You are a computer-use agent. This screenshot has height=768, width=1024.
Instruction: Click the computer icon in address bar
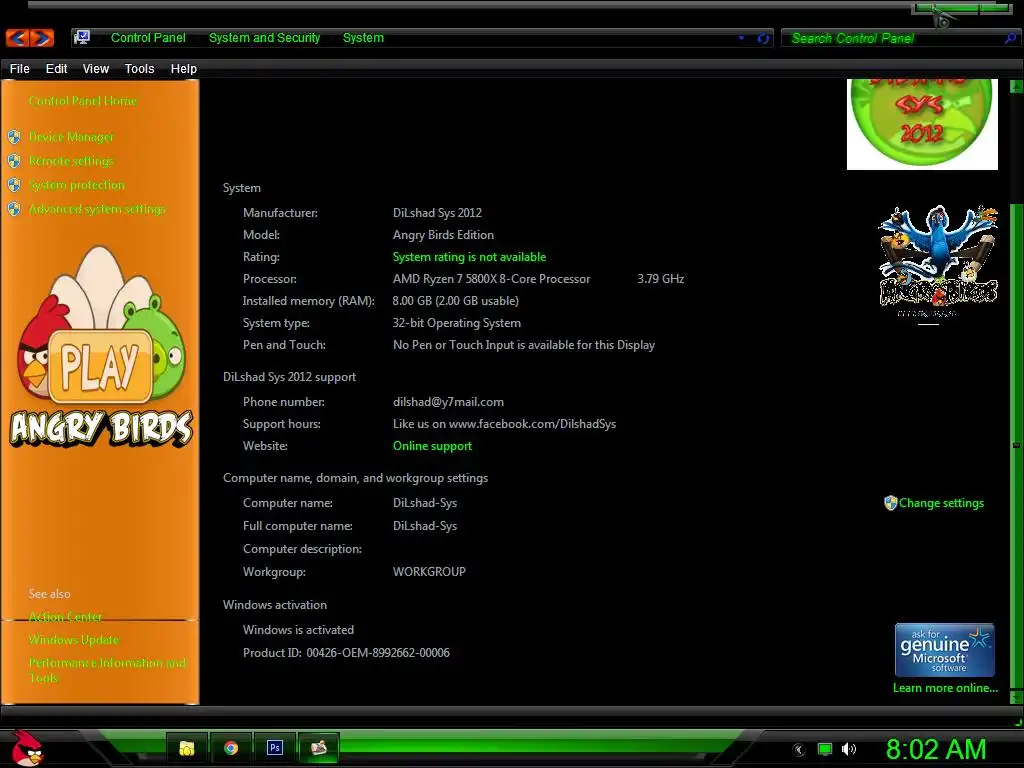82,38
